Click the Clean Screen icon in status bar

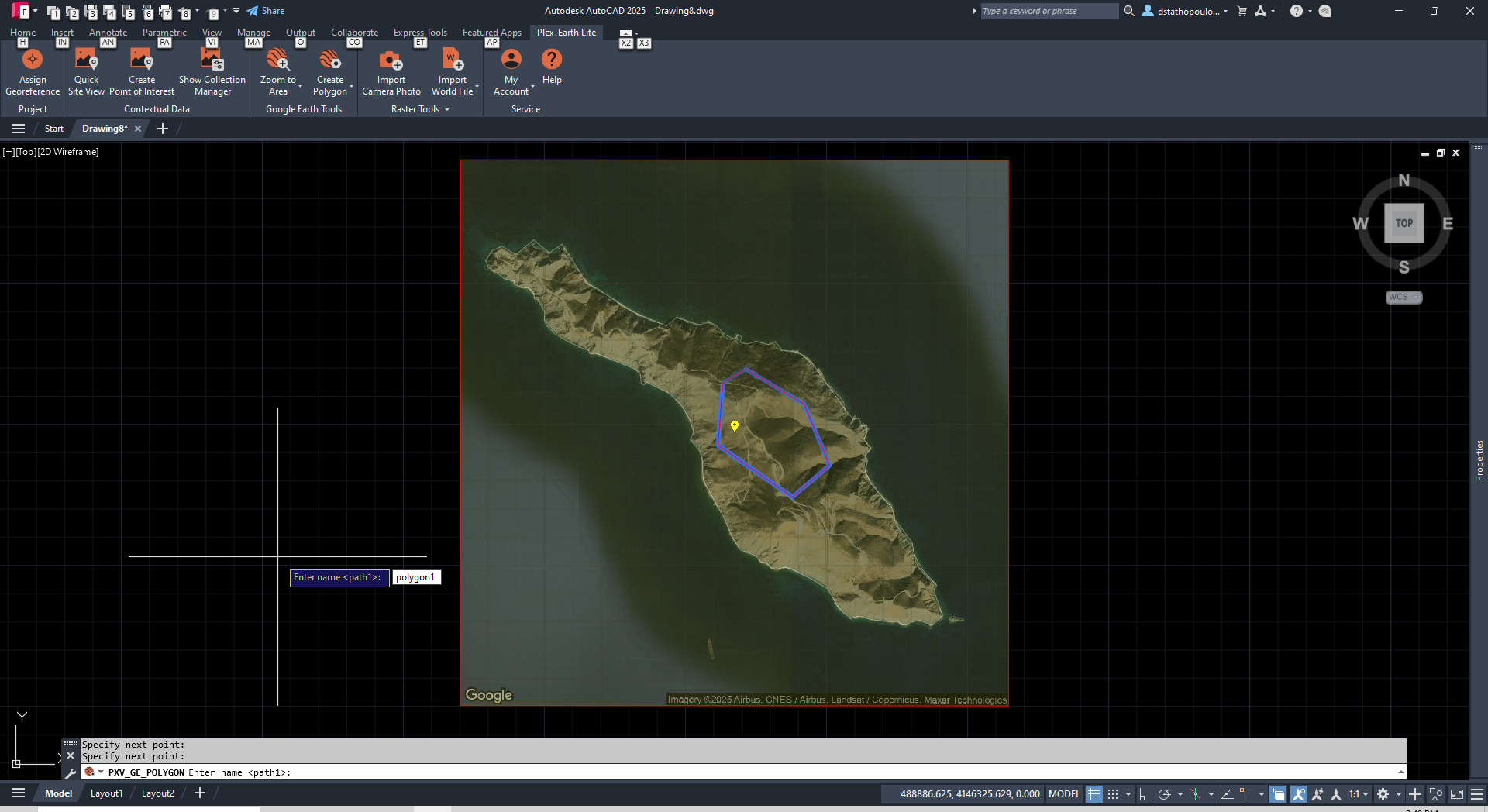(x=1457, y=794)
